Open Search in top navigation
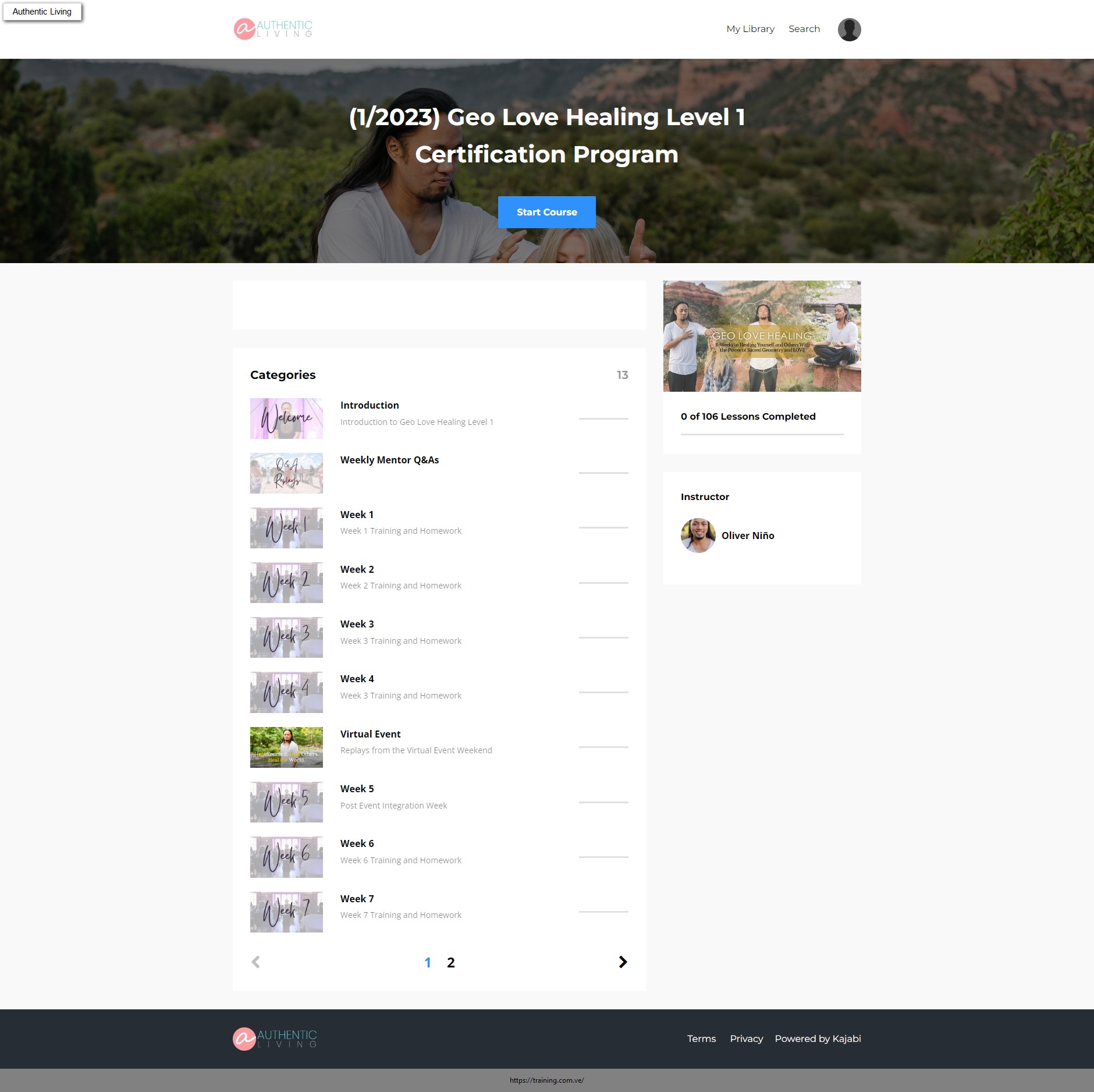This screenshot has width=1094, height=1092. (x=804, y=29)
